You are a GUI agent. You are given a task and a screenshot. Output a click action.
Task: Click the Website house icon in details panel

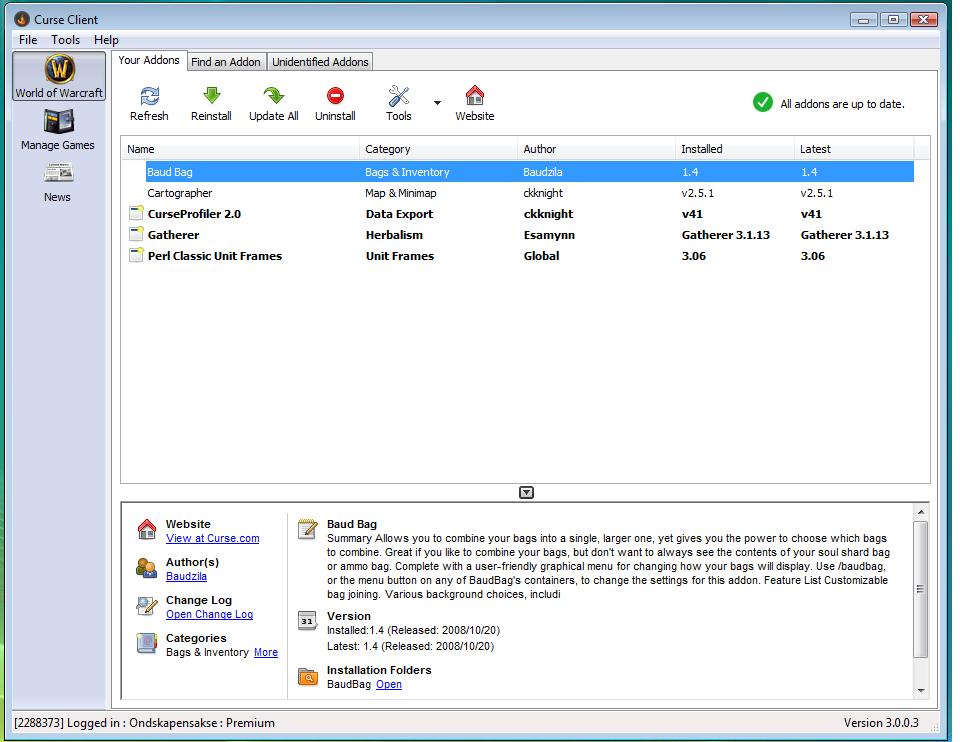click(x=147, y=530)
